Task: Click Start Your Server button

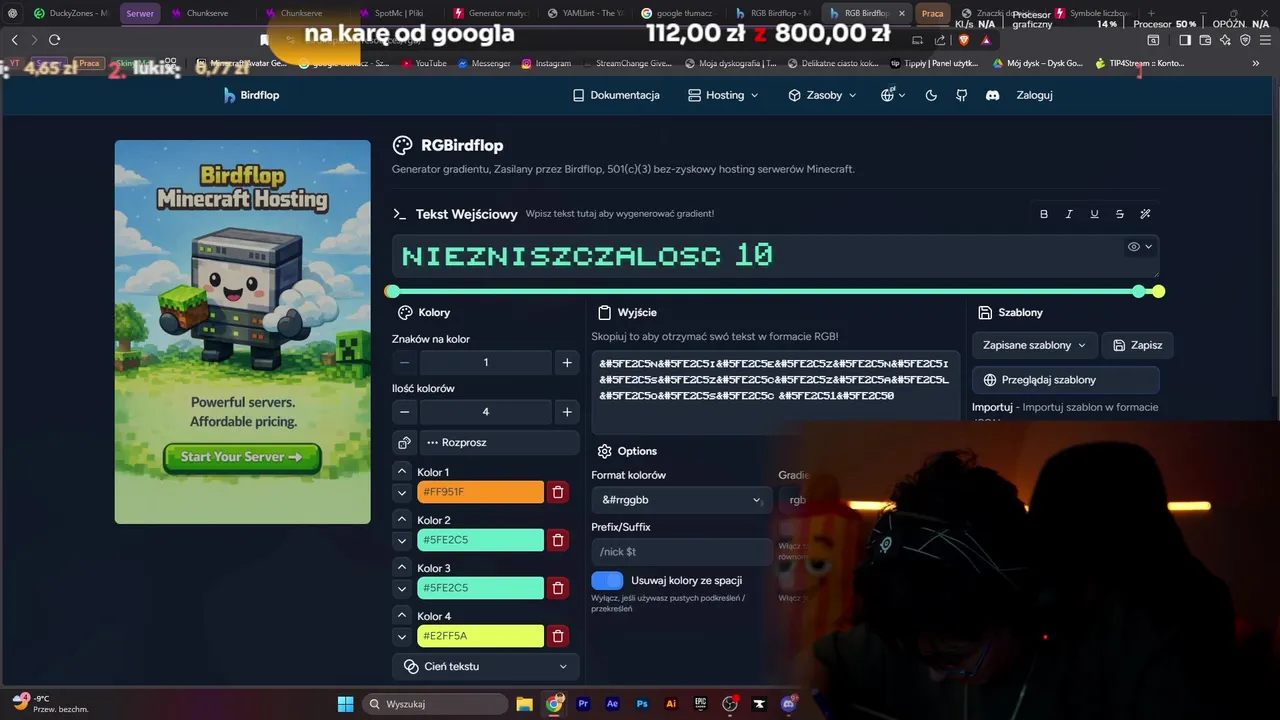Action: point(242,457)
